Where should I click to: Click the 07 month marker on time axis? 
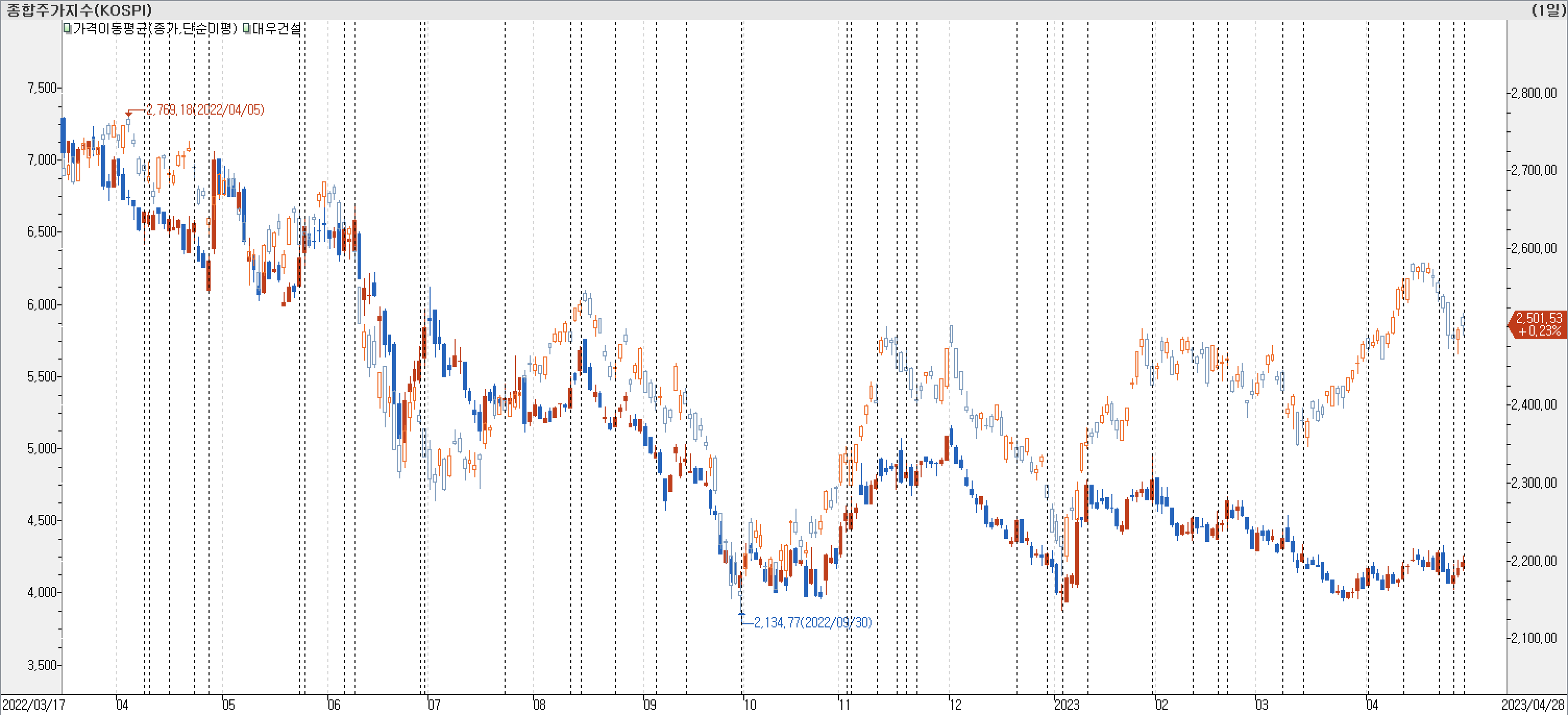point(433,705)
